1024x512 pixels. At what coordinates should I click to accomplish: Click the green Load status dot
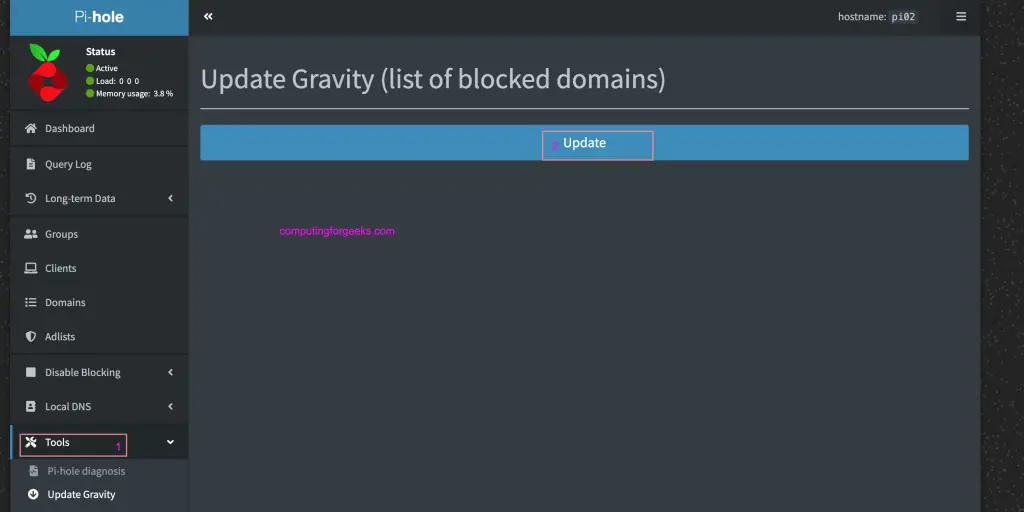pyautogui.click(x=90, y=81)
